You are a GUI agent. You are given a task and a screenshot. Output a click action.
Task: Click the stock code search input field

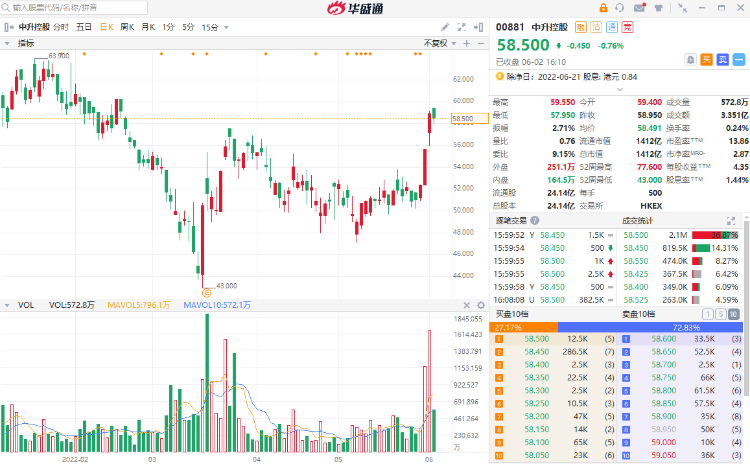pyautogui.click(x=60, y=8)
